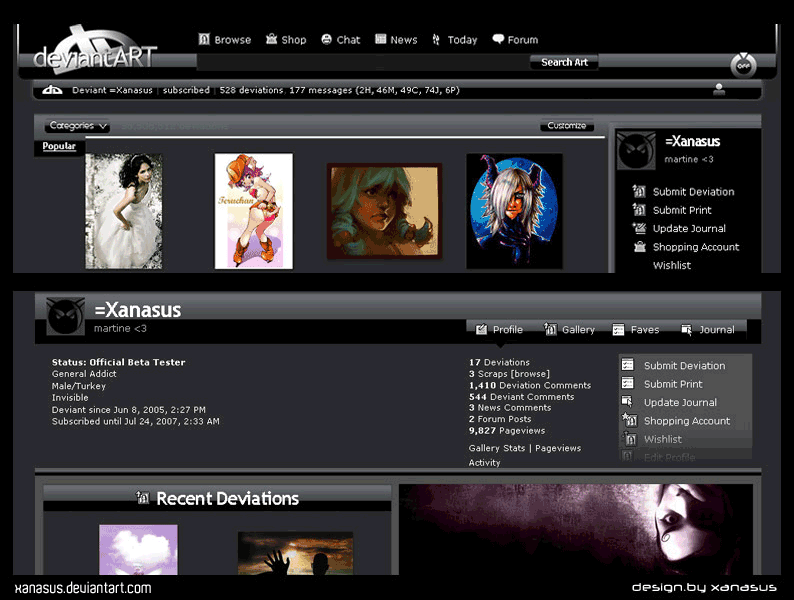This screenshot has width=794, height=600.
Task: Click Xanasus avatar in the top sidebar
Action: coord(637,150)
